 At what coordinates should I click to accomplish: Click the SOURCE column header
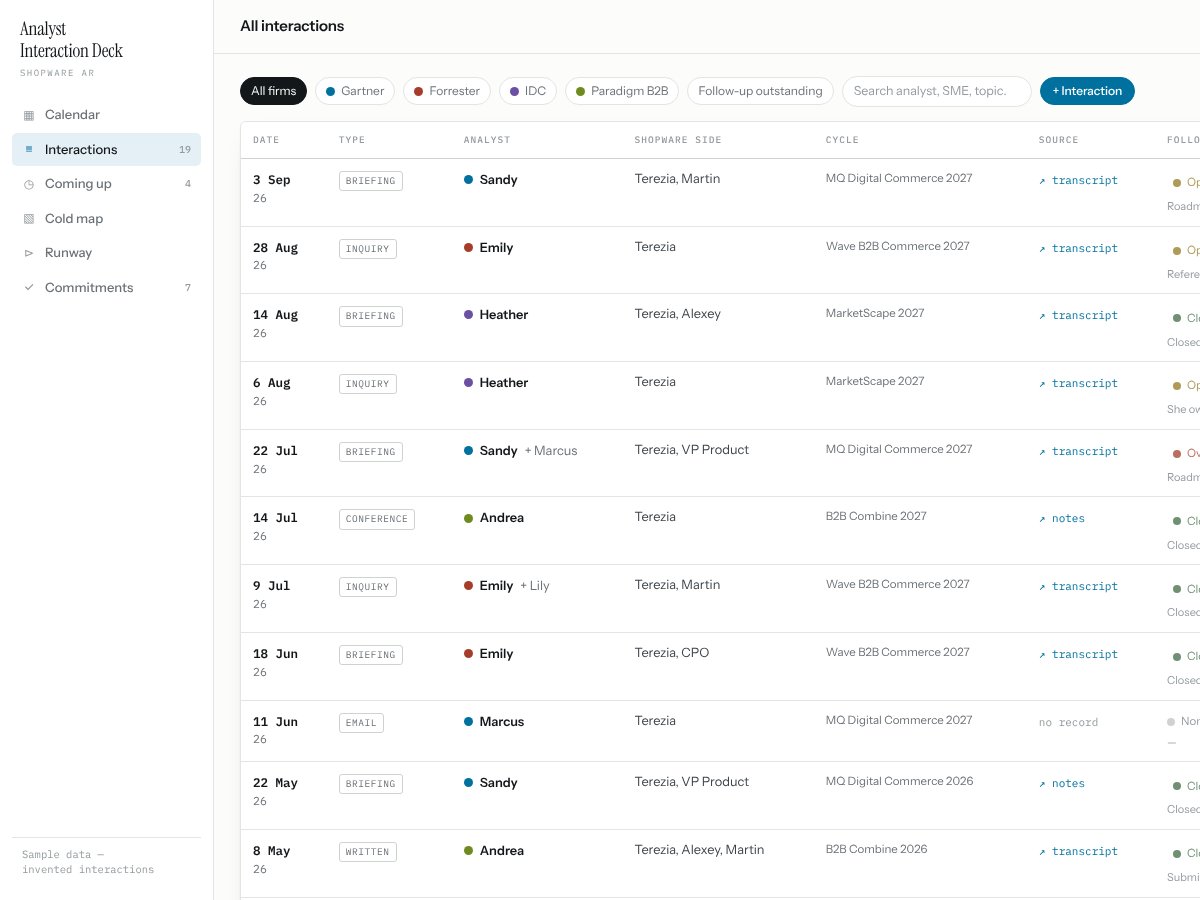point(1058,140)
